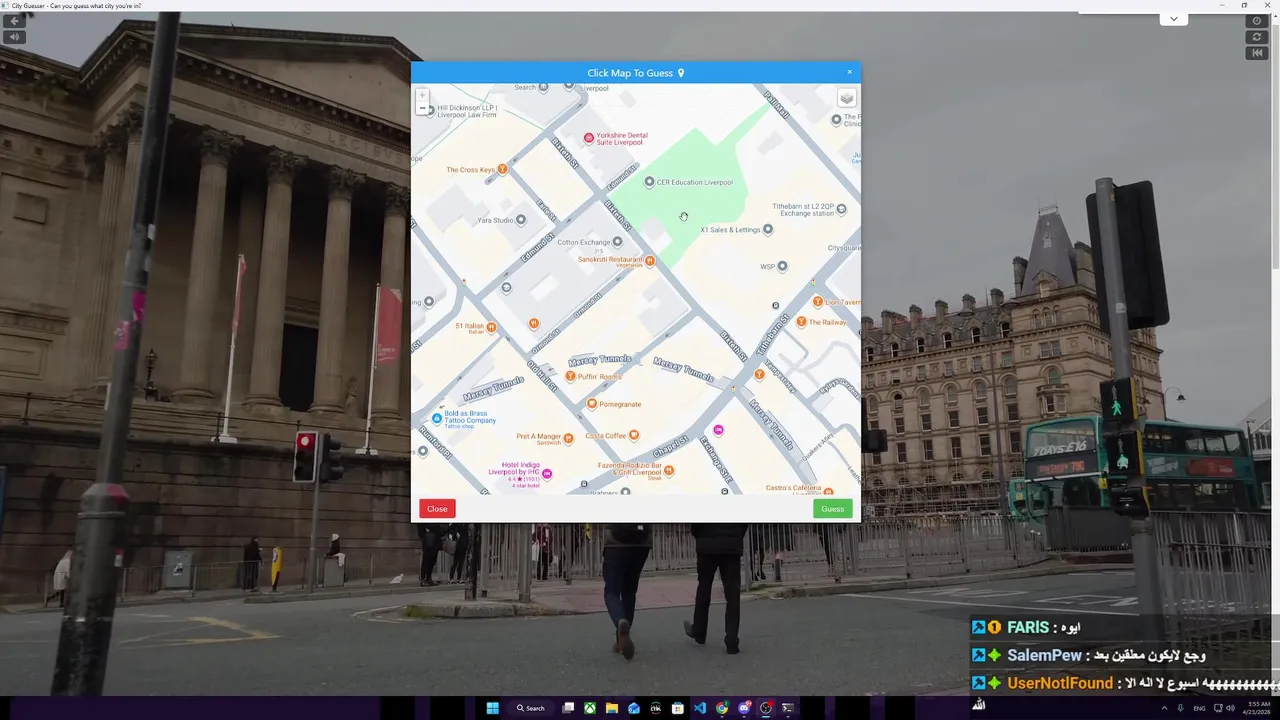Screen dimensions: 1280x720
Task: Zoom in the map with plus
Action: point(422,95)
